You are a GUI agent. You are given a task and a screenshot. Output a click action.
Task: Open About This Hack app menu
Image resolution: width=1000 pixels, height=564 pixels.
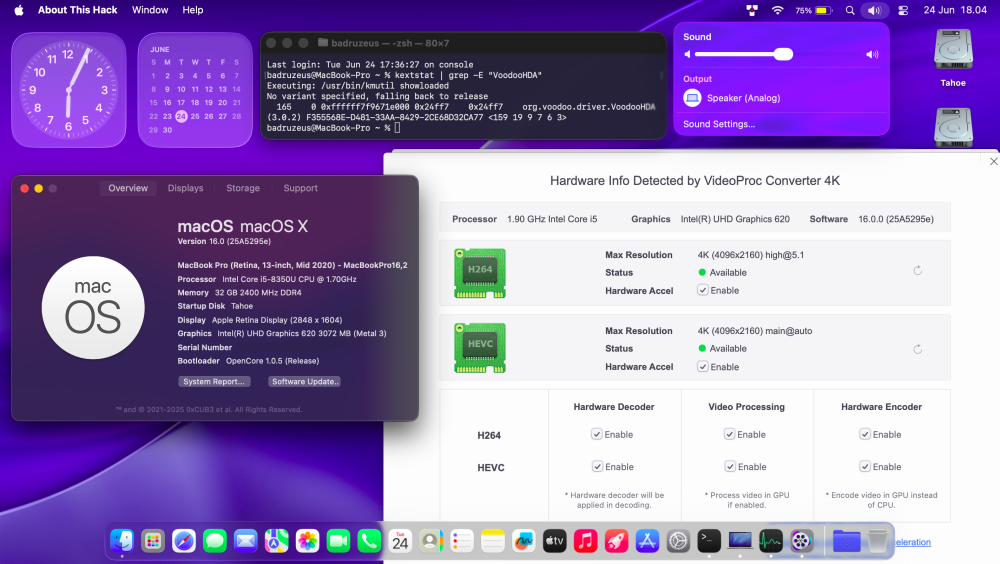[77, 10]
